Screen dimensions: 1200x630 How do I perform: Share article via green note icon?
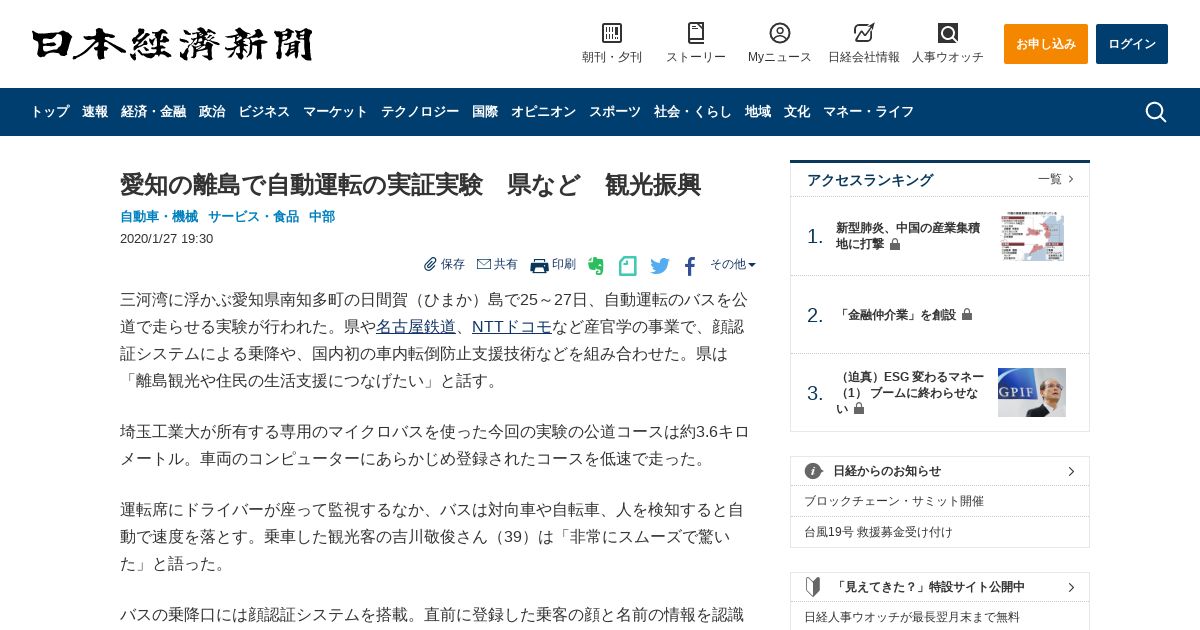[x=628, y=266]
